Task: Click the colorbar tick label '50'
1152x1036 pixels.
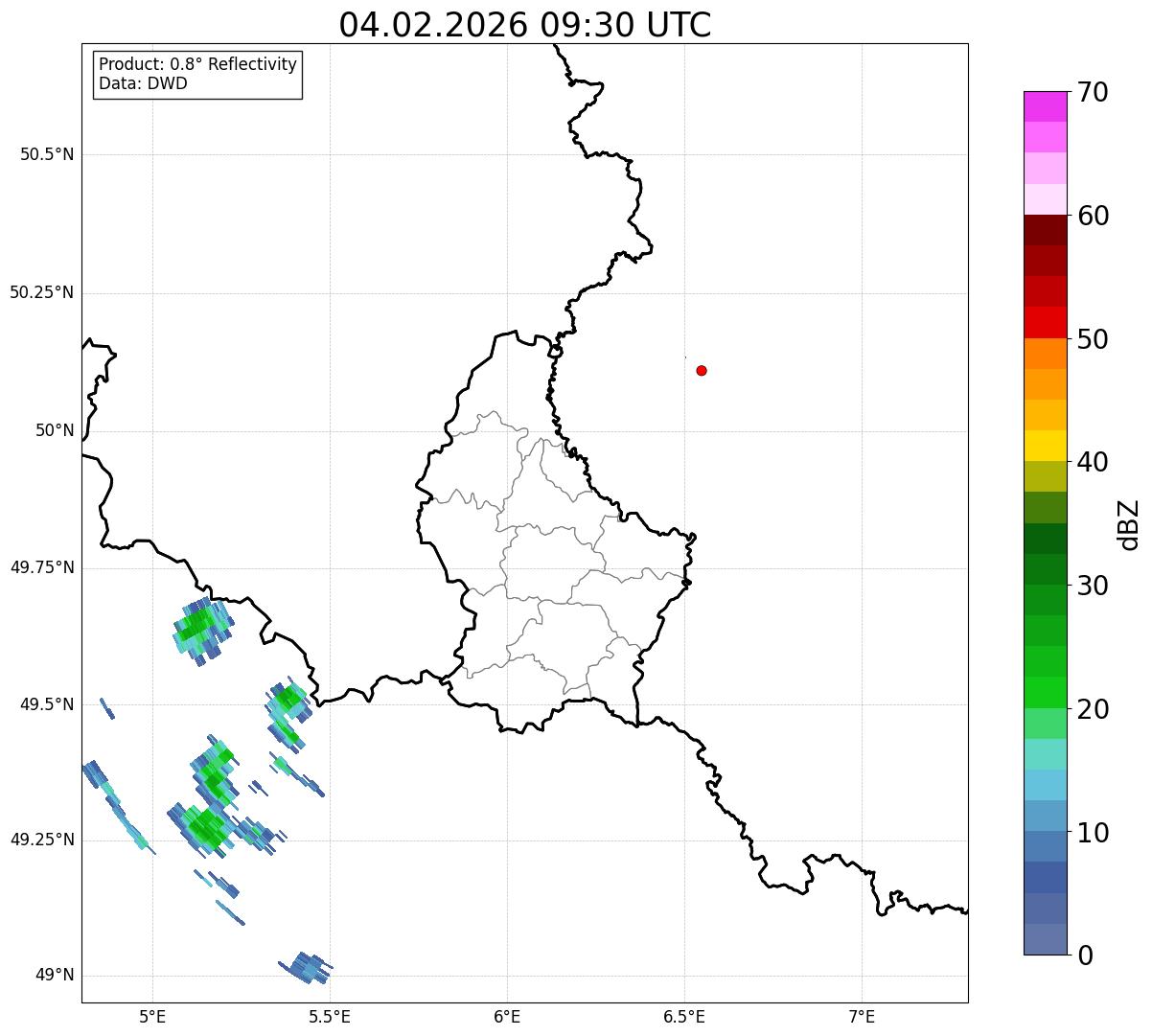Action: [x=1093, y=339]
